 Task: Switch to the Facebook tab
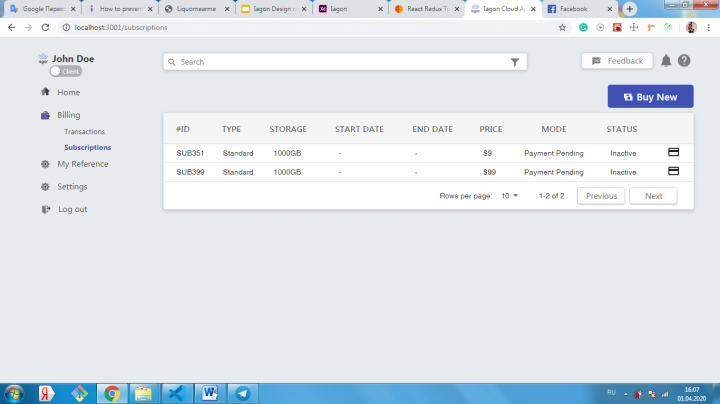579,9
